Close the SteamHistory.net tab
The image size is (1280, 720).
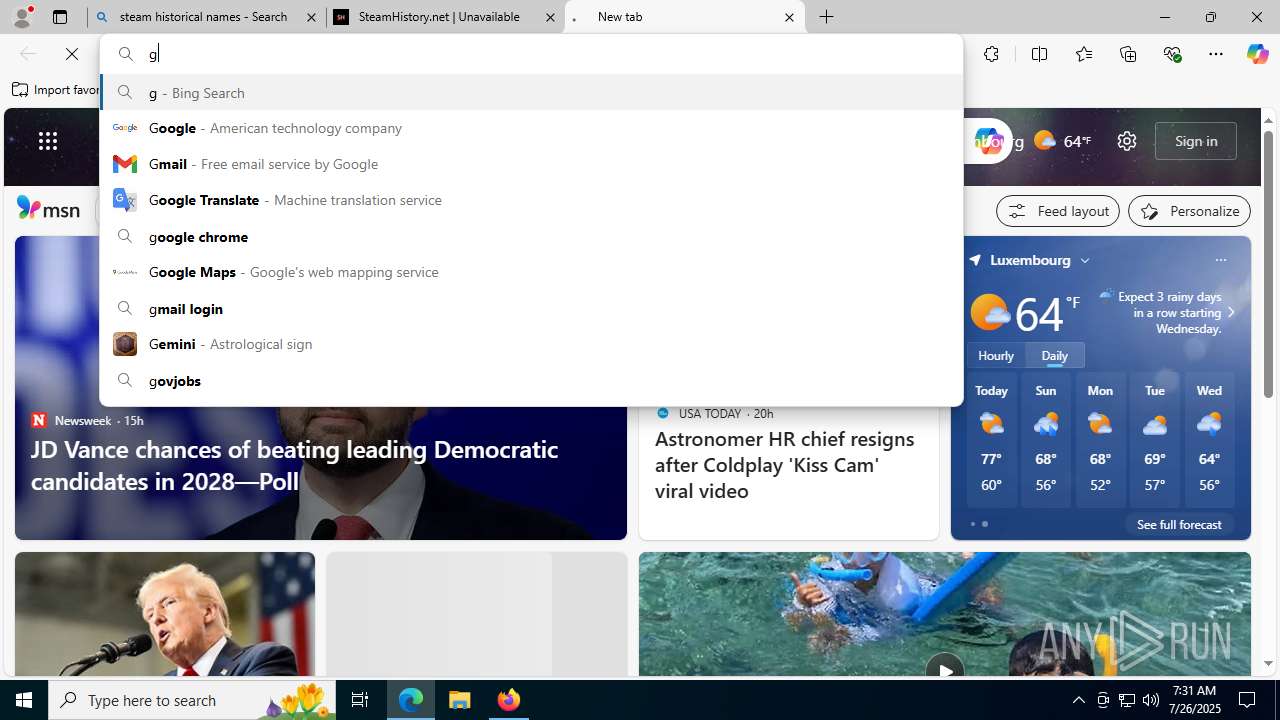(550, 17)
